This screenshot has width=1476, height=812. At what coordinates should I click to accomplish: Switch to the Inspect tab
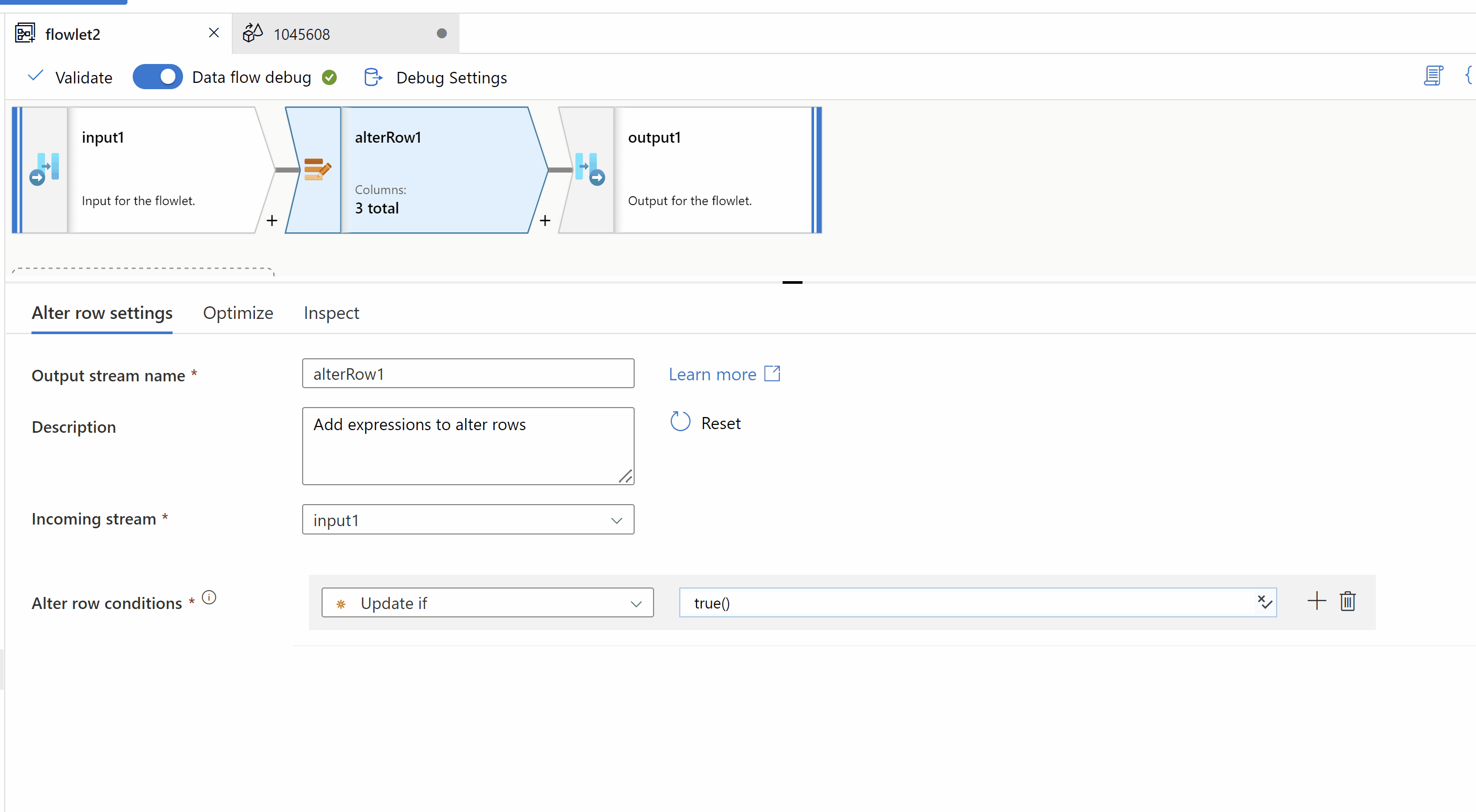[331, 313]
